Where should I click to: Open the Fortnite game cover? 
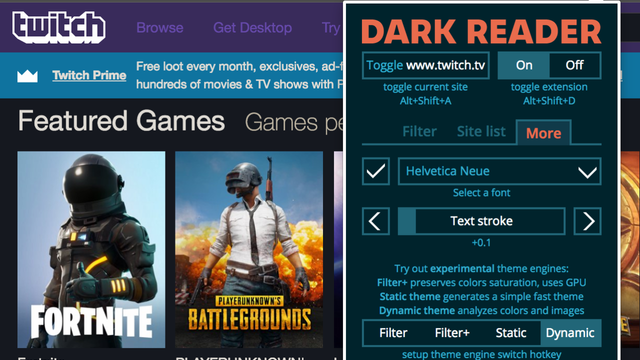tap(91, 249)
